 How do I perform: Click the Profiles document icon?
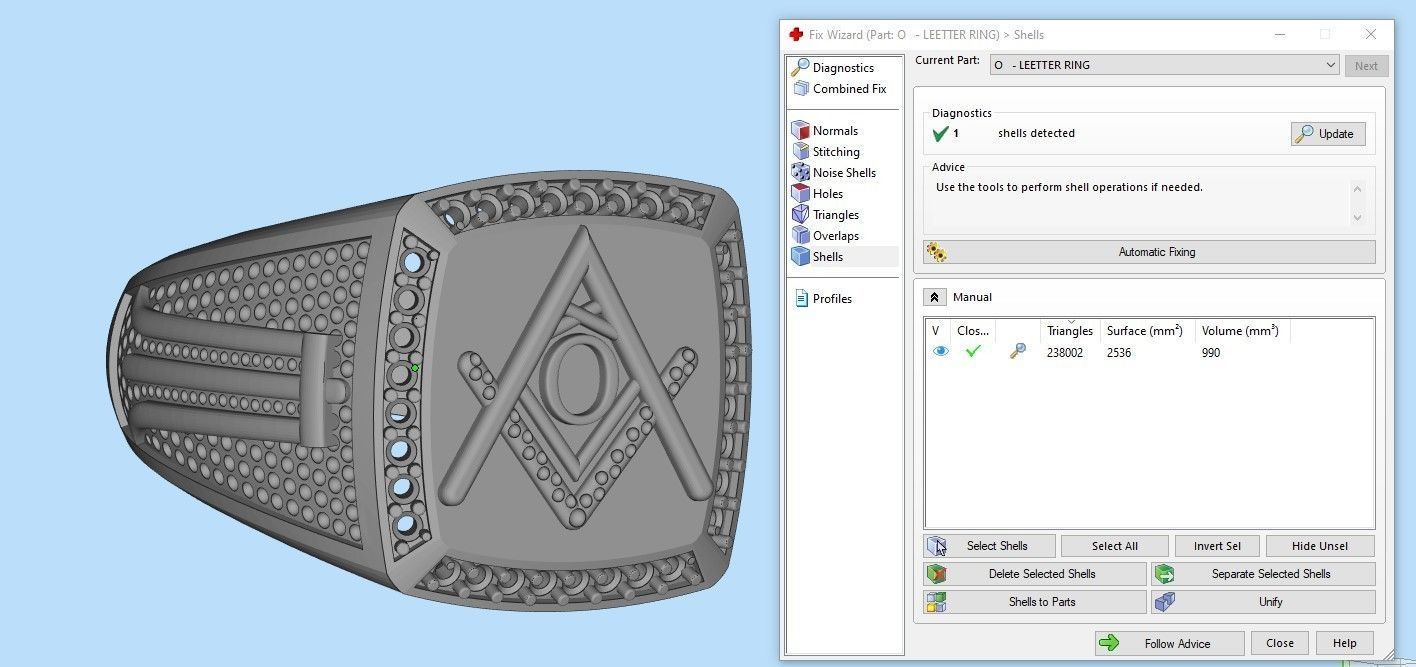[x=801, y=298]
